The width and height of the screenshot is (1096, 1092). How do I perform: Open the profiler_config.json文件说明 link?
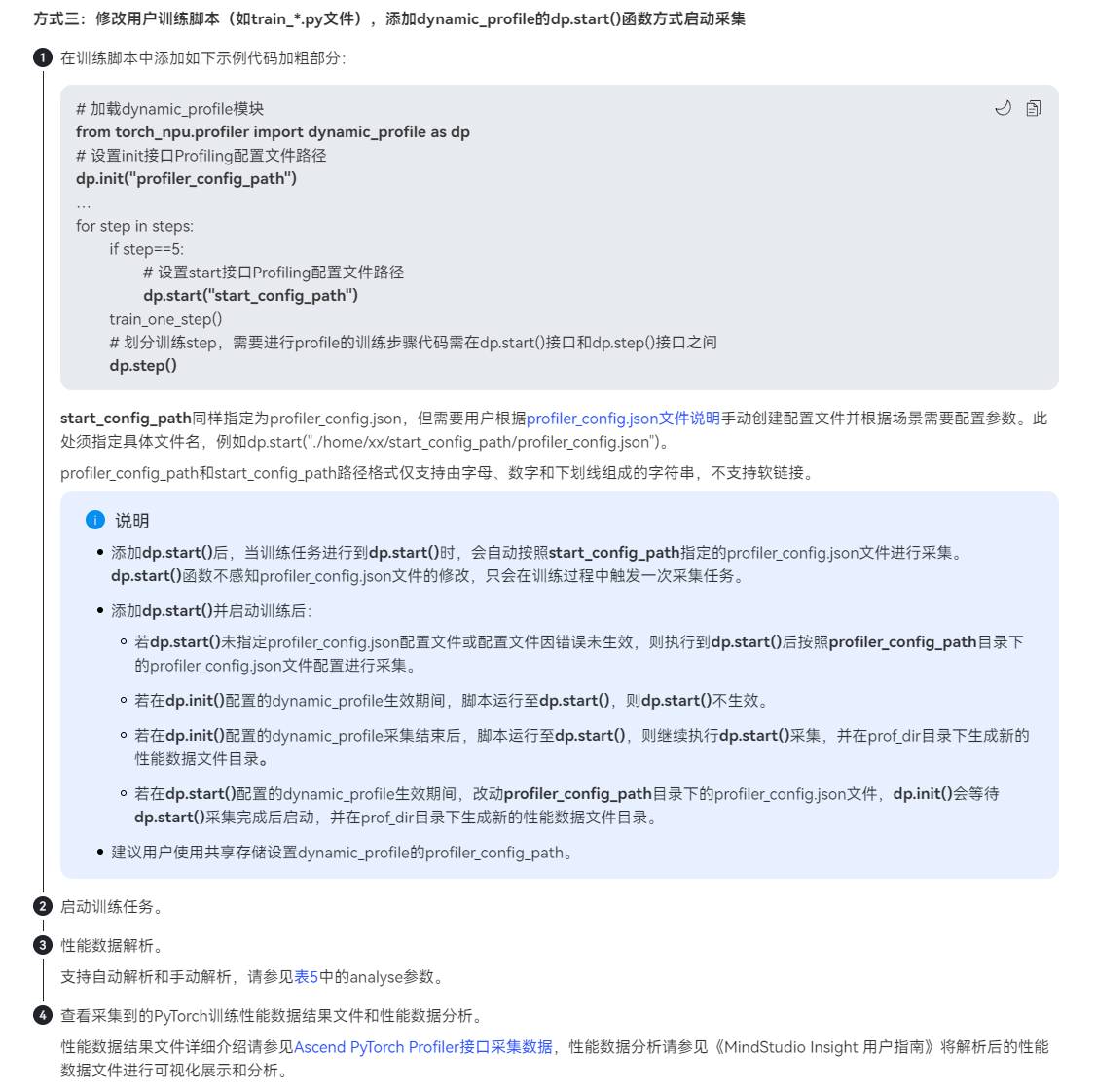(623, 419)
